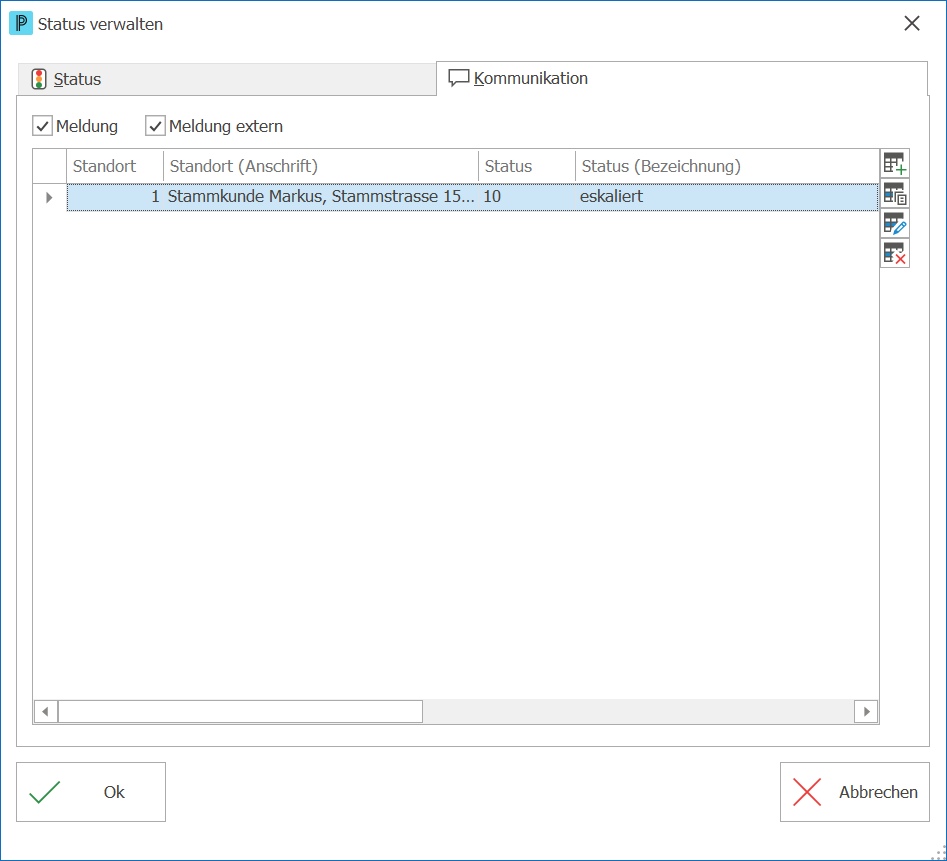Close the Status verwalten dialog
Viewport: 947px width, 861px height.
[912, 24]
